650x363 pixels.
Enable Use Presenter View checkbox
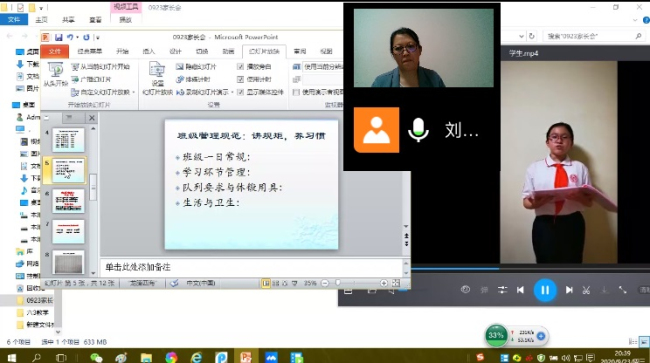click(x=296, y=92)
